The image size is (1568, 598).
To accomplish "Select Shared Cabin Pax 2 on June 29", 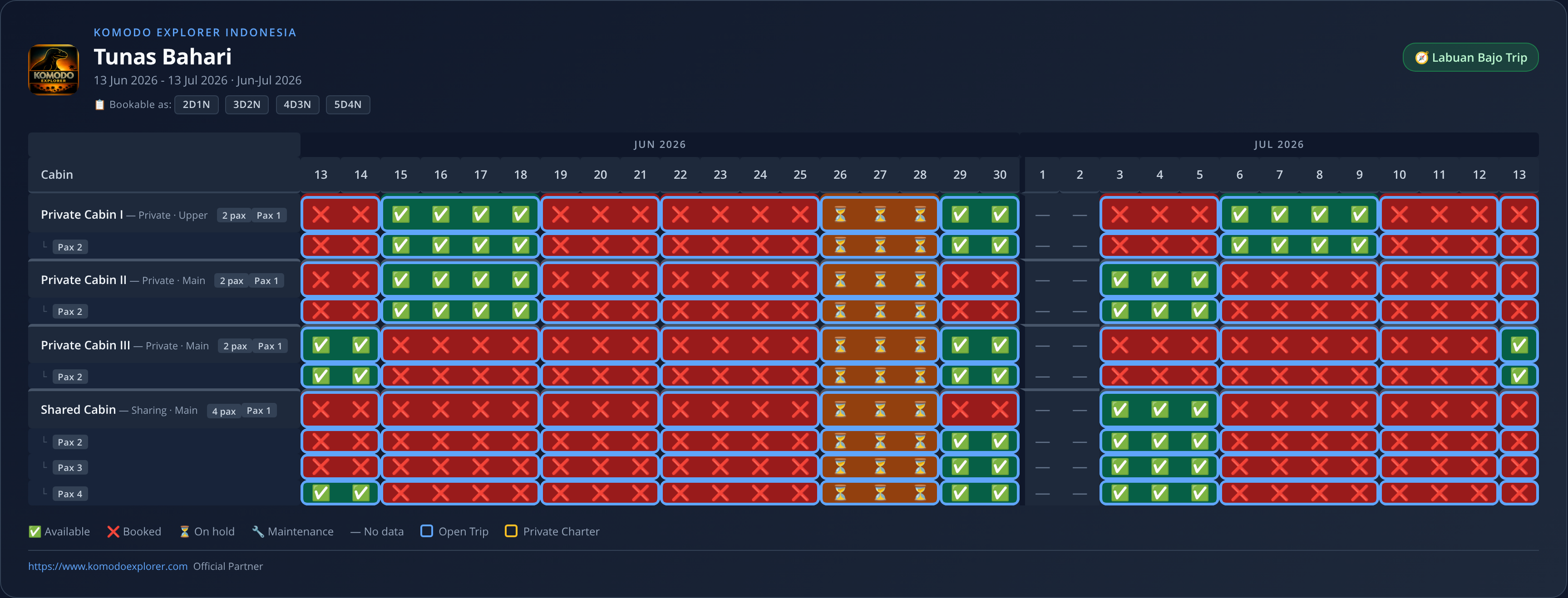I will pyautogui.click(x=960, y=441).
